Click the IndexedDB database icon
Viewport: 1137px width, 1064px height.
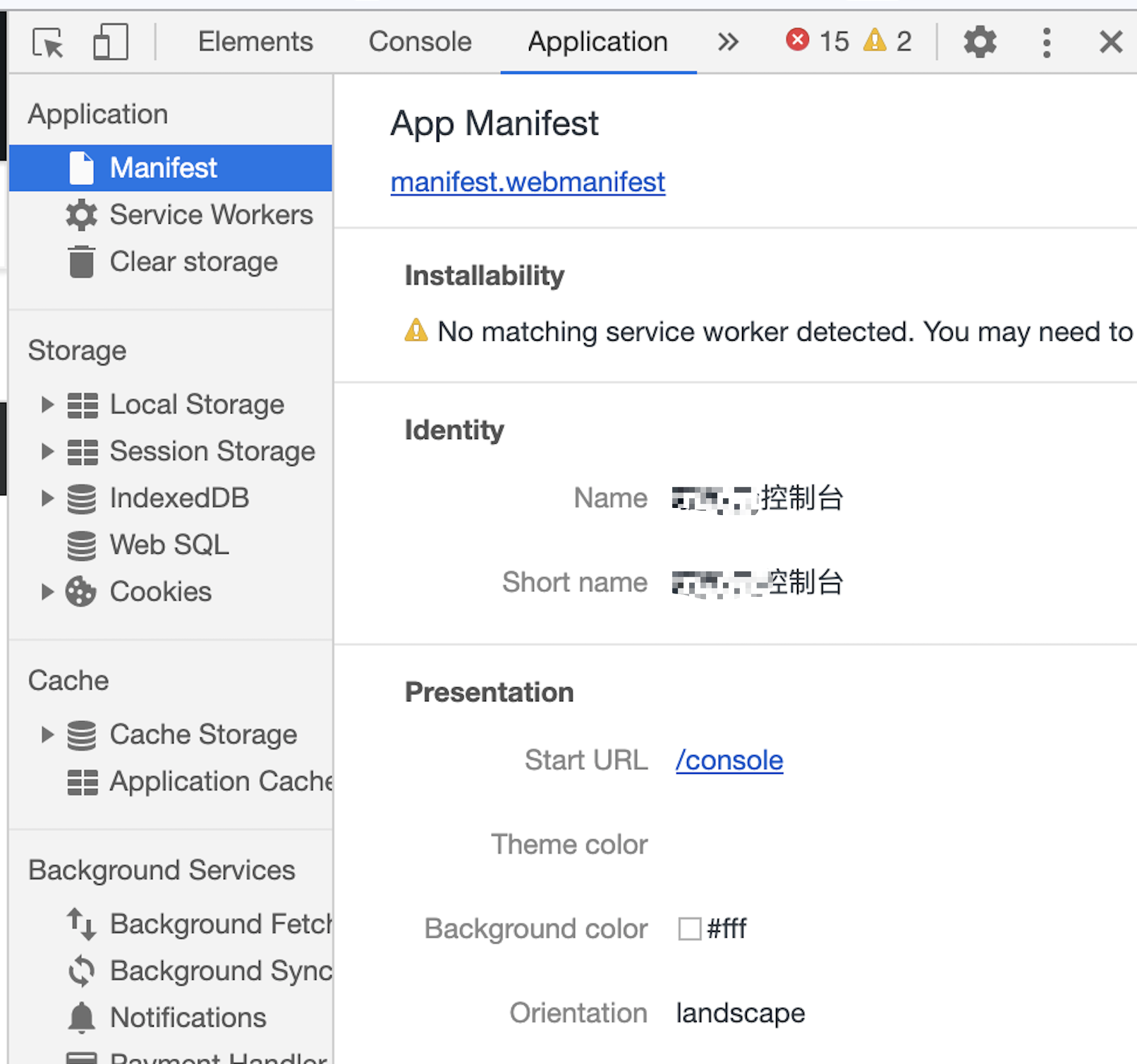pos(82,497)
